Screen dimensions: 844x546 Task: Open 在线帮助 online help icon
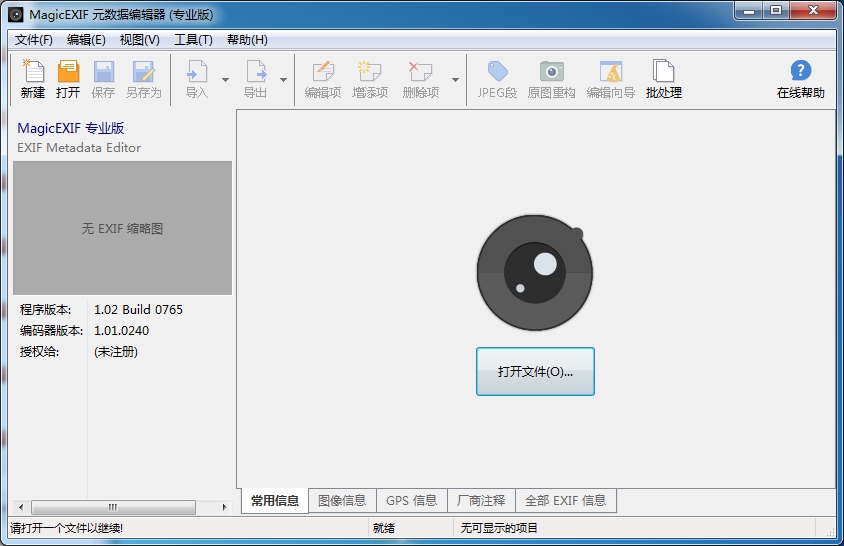(x=800, y=71)
